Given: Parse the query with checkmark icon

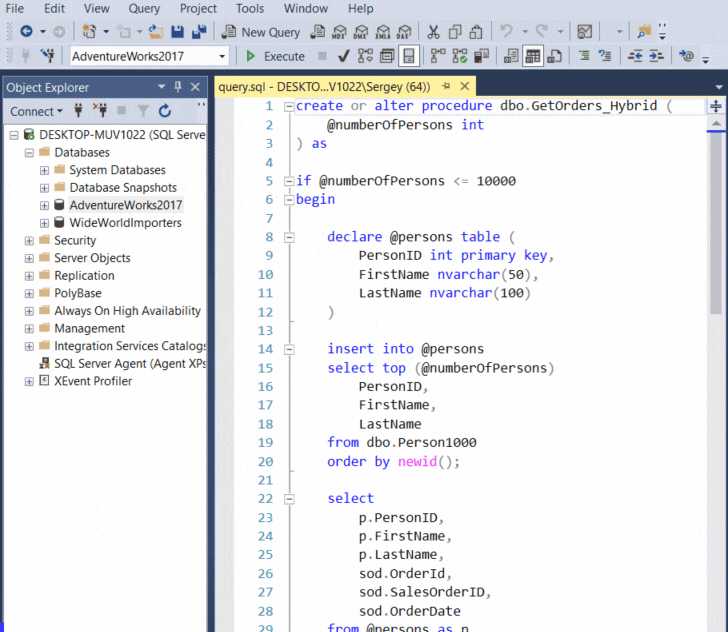Looking at the screenshot, I should (x=344, y=56).
